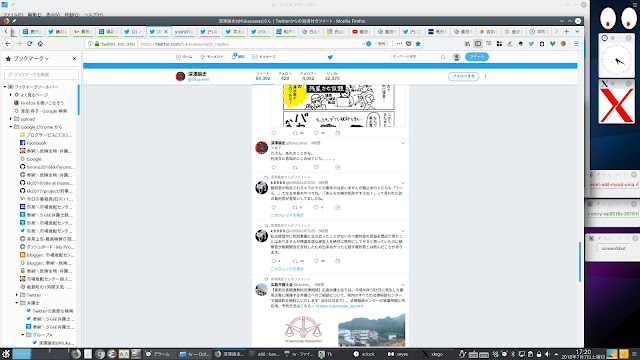
Task: Collapse the グループA bookmark folder
Action: (x=23, y=335)
